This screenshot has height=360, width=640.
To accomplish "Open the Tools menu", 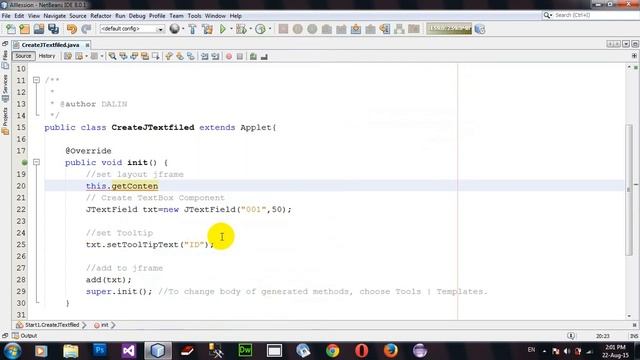I will [195, 16].
